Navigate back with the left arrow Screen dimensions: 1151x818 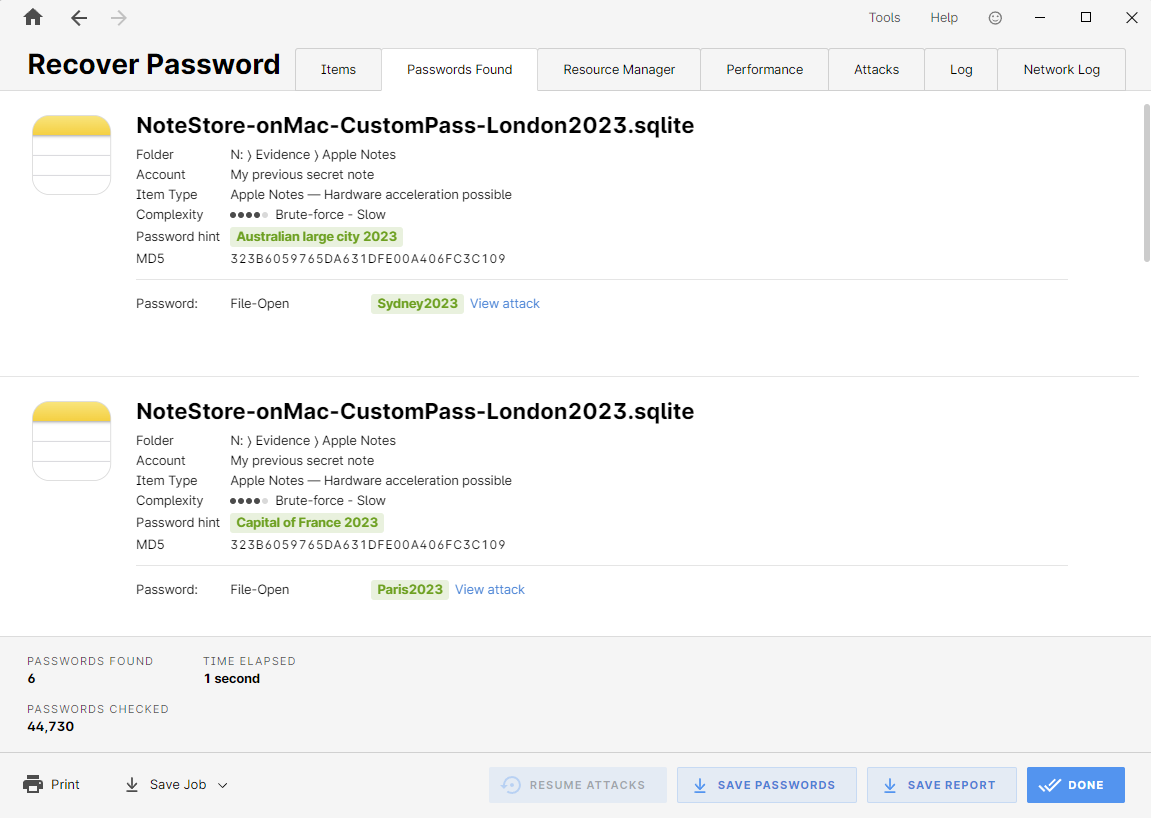[79, 18]
